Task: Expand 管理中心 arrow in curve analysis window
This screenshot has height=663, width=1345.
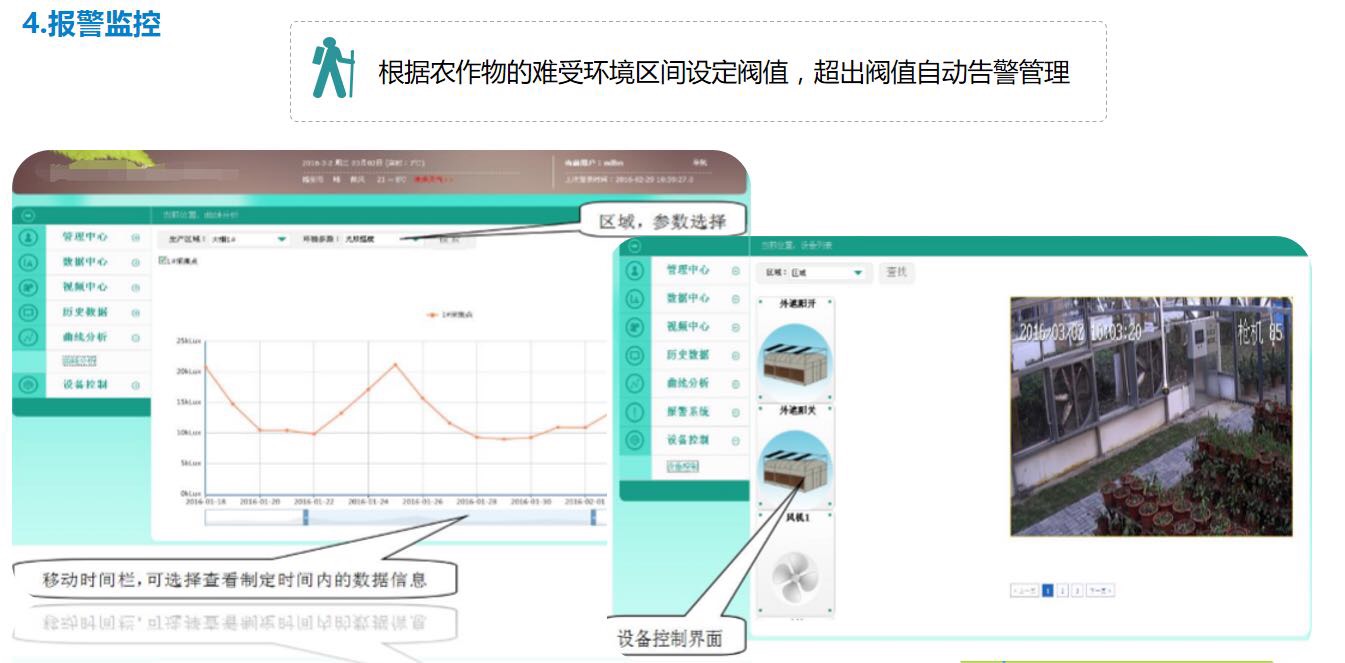Action: [135, 238]
